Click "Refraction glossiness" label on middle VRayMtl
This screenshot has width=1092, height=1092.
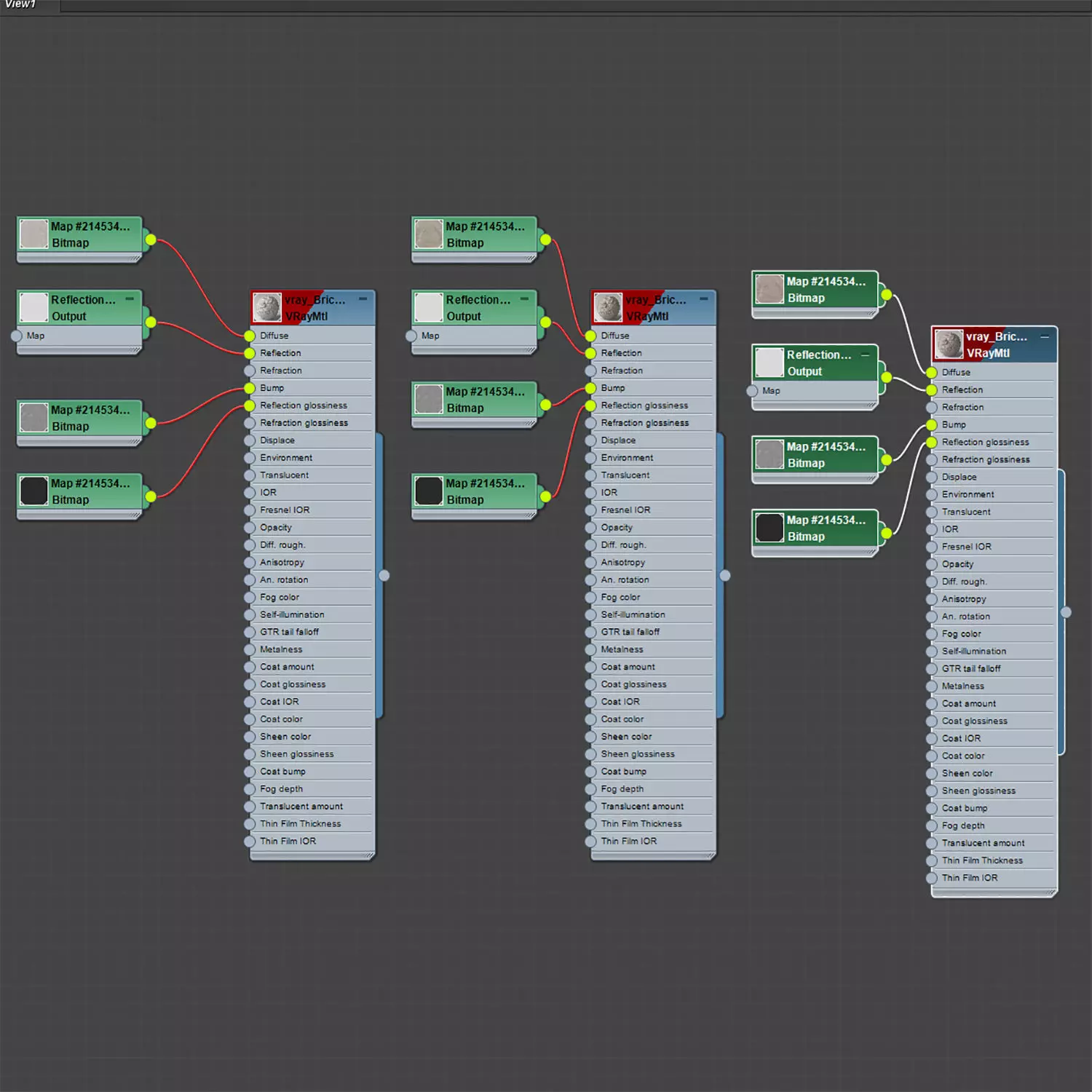pos(645,423)
